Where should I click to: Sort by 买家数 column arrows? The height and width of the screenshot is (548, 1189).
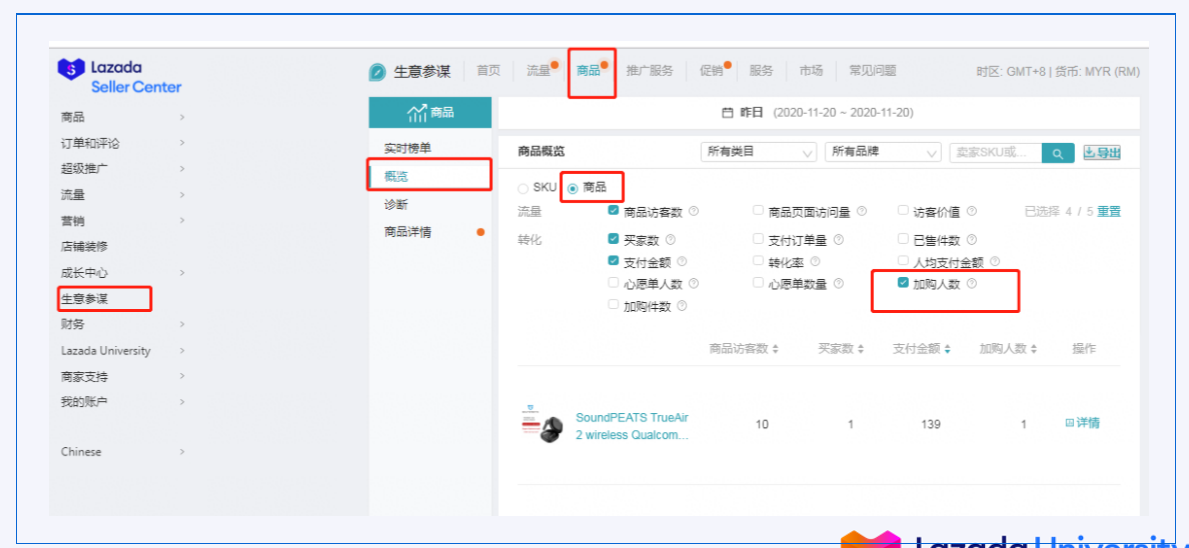[860, 349]
